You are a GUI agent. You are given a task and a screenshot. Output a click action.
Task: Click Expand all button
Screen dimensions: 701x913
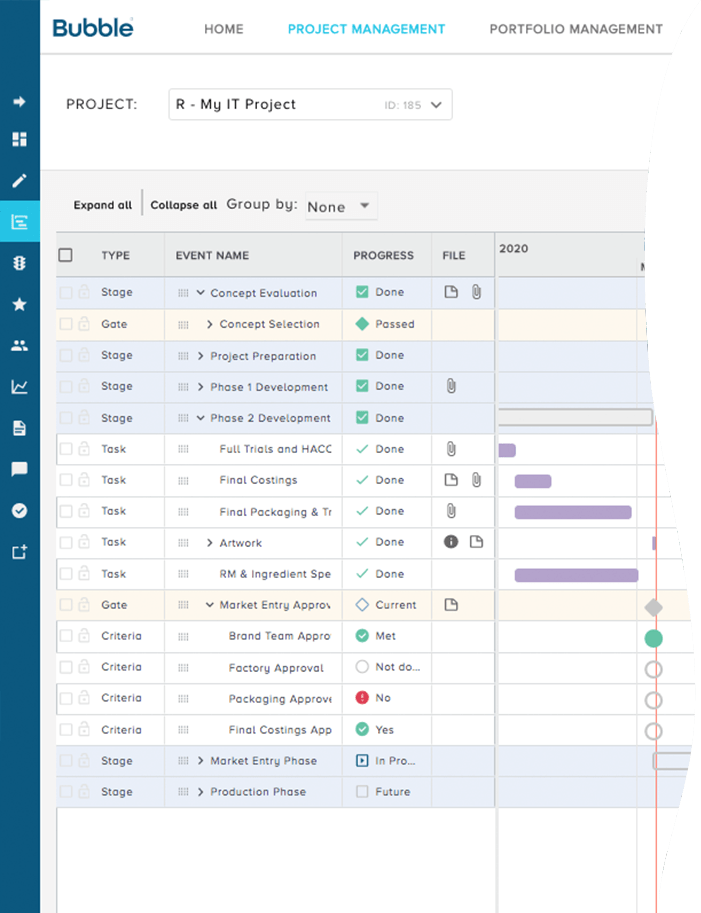coord(102,205)
